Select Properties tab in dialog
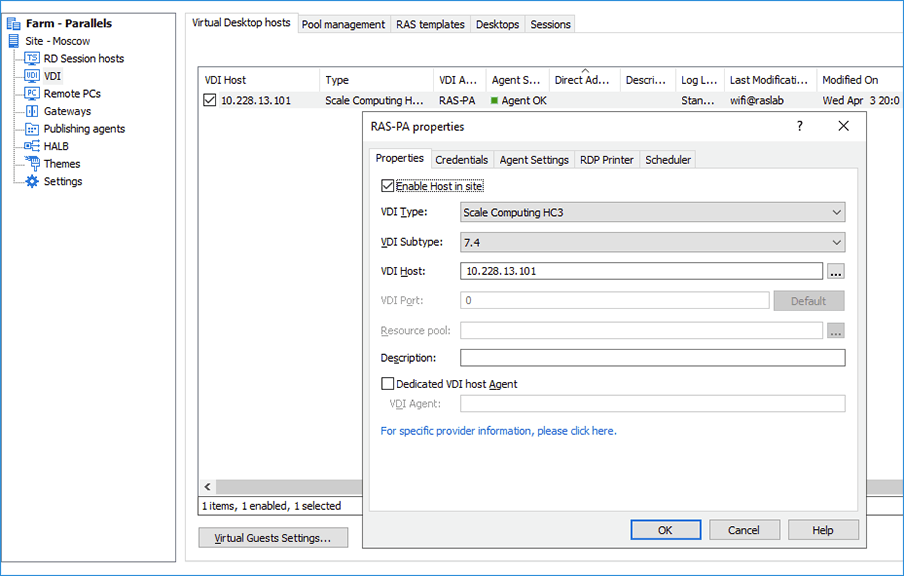This screenshot has height=576, width=904. (400, 158)
